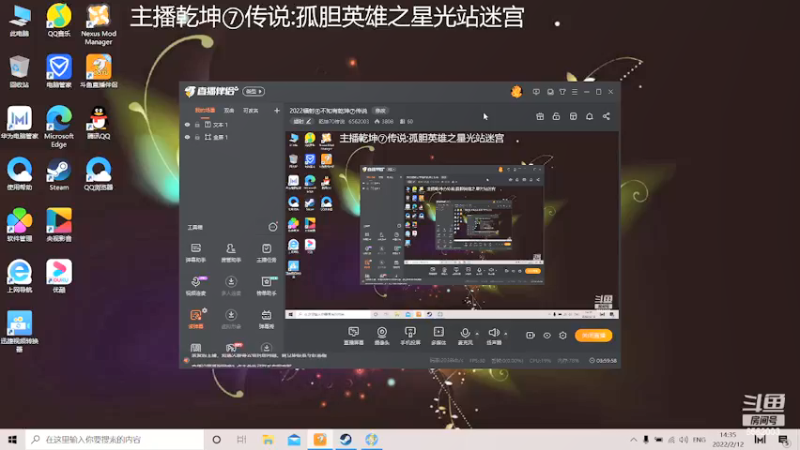Click the Windows taskbar search box
The height and width of the screenshot is (450, 800).
tap(115, 439)
